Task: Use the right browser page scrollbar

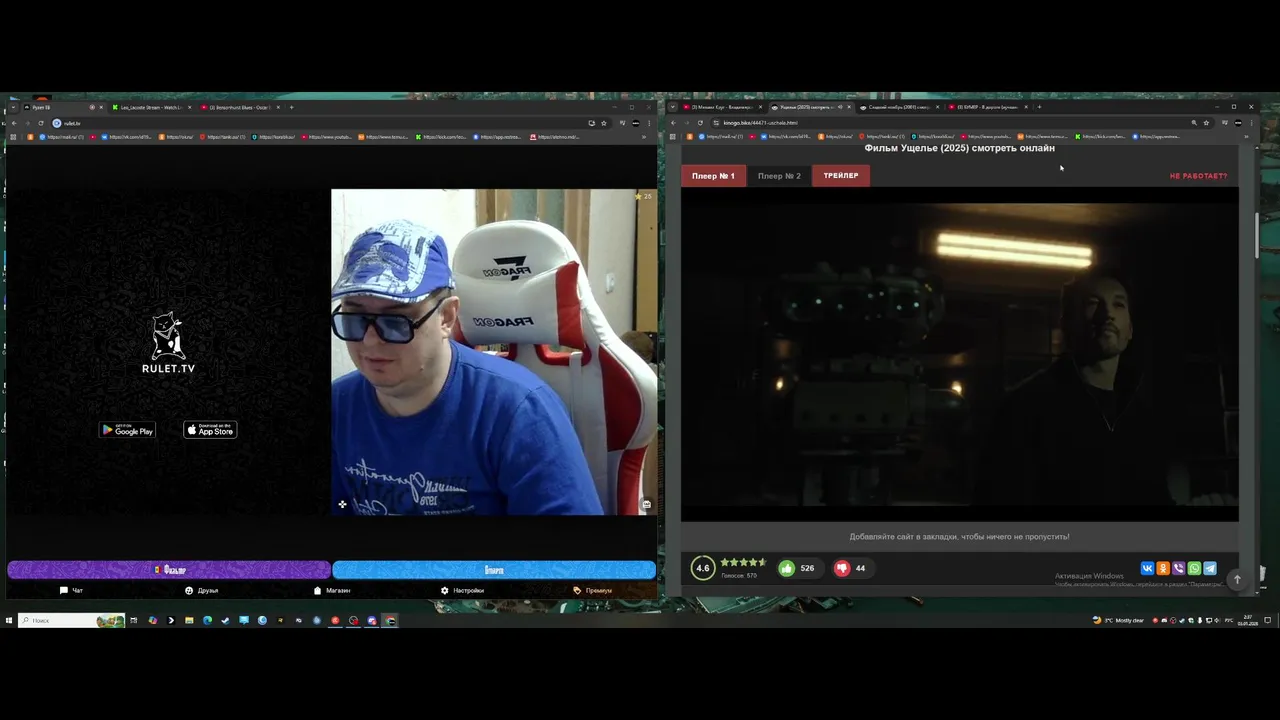Action: pyautogui.click(x=1257, y=235)
